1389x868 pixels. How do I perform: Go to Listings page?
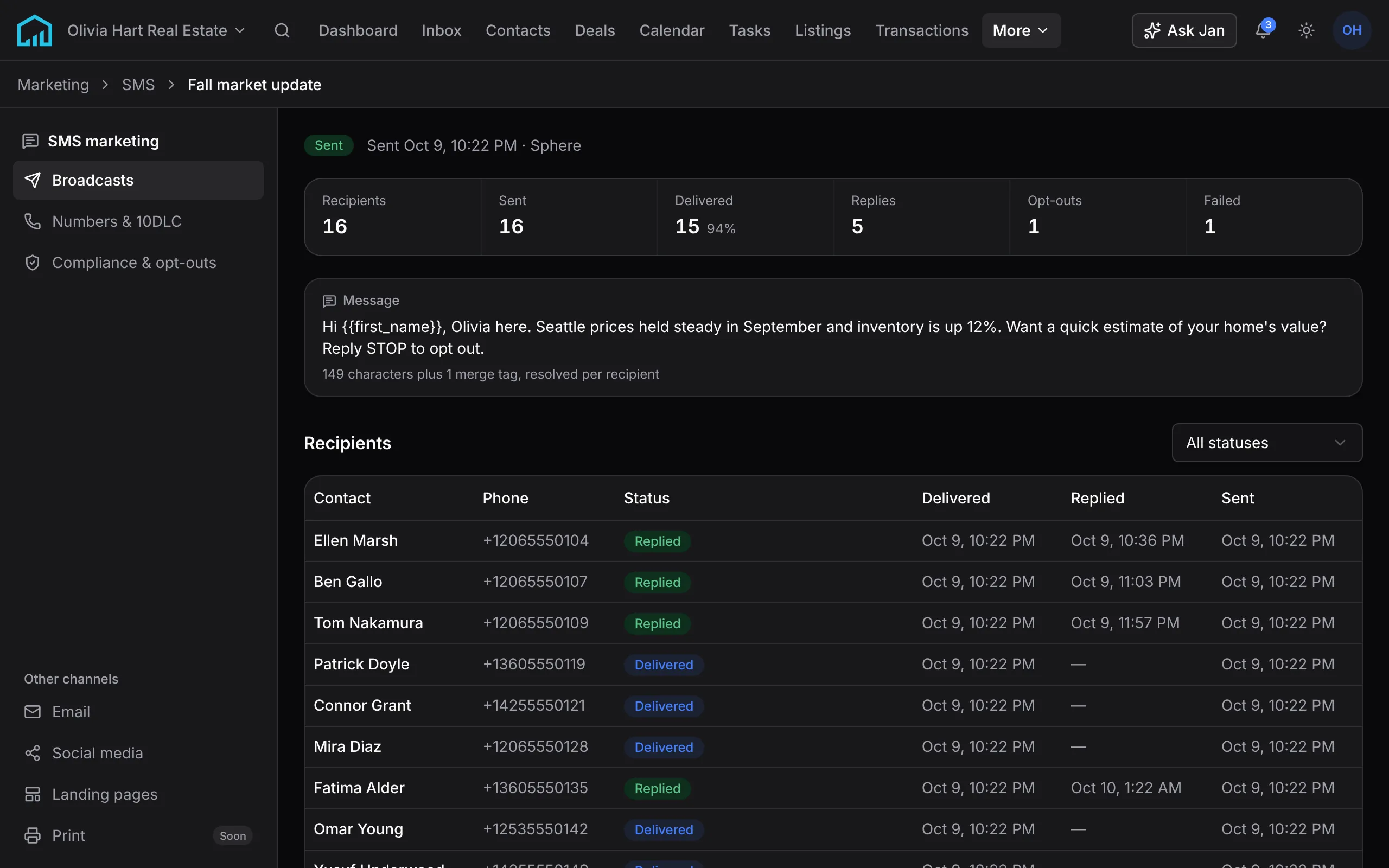pyautogui.click(x=823, y=30)
